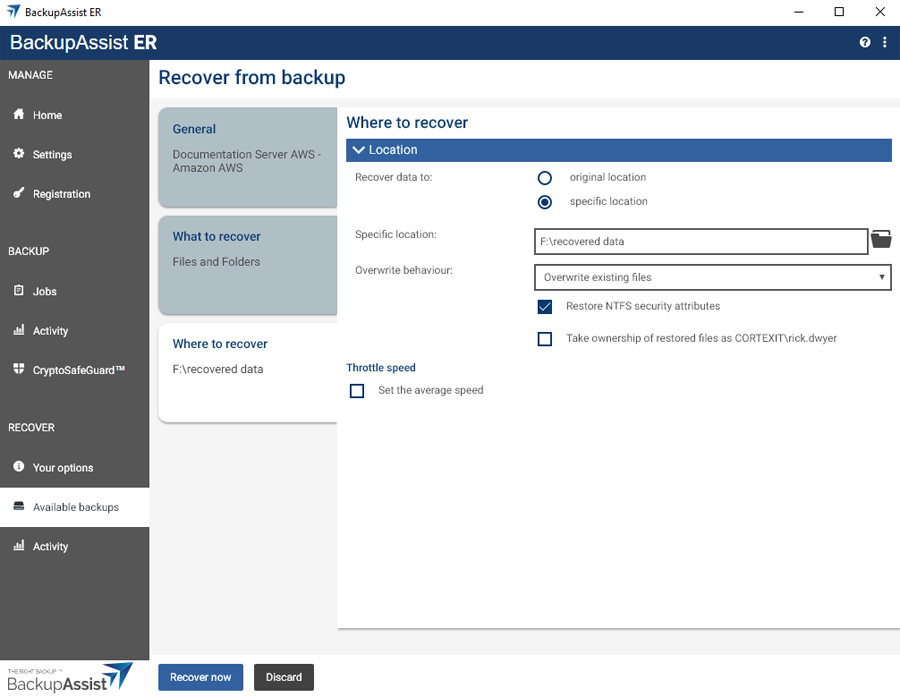This screenshot has width=900, height=697.
Task: Switch to the General step tab
Action: pyautogui.click(x=247, y=157)
